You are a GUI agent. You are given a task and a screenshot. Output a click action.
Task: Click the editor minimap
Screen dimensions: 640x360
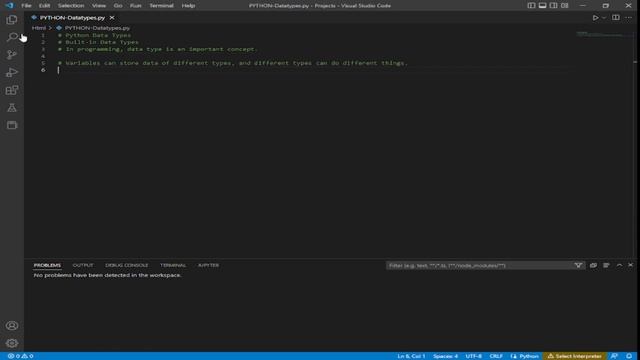pos(604,35)
